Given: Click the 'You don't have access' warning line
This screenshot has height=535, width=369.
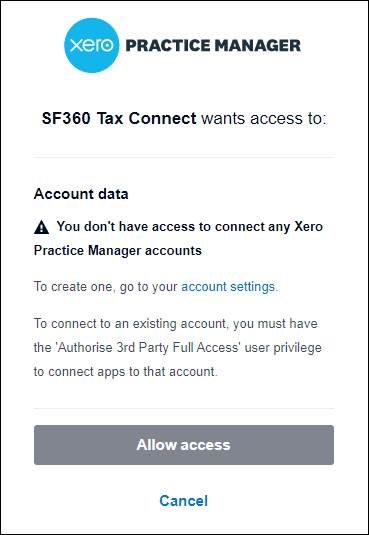Looking at the screenshot, I should (189, 227).
